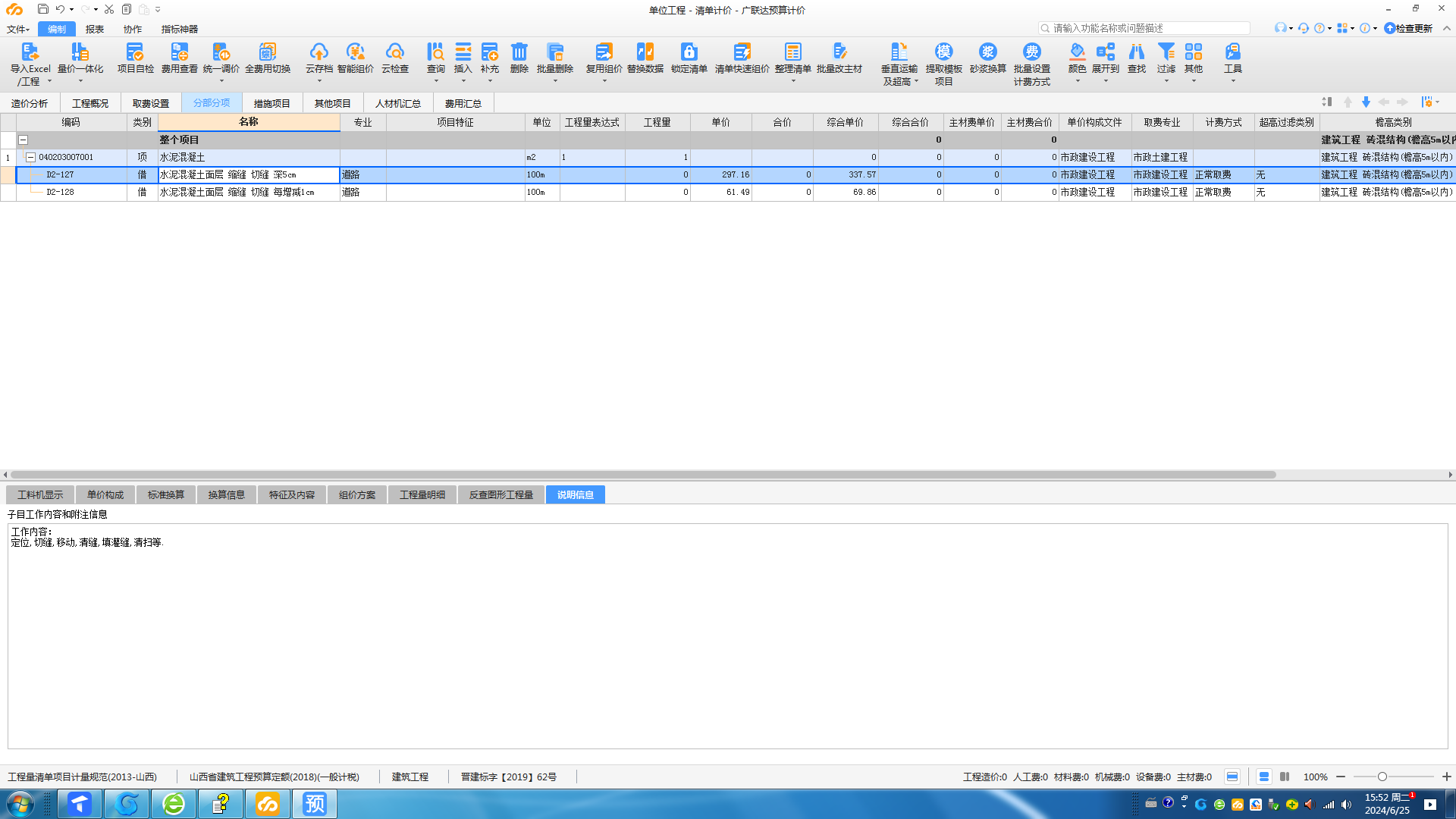Click 砂浆换算 mortar conversion icon
This screenshot has height=819, width=1456.
click(987, 52)
